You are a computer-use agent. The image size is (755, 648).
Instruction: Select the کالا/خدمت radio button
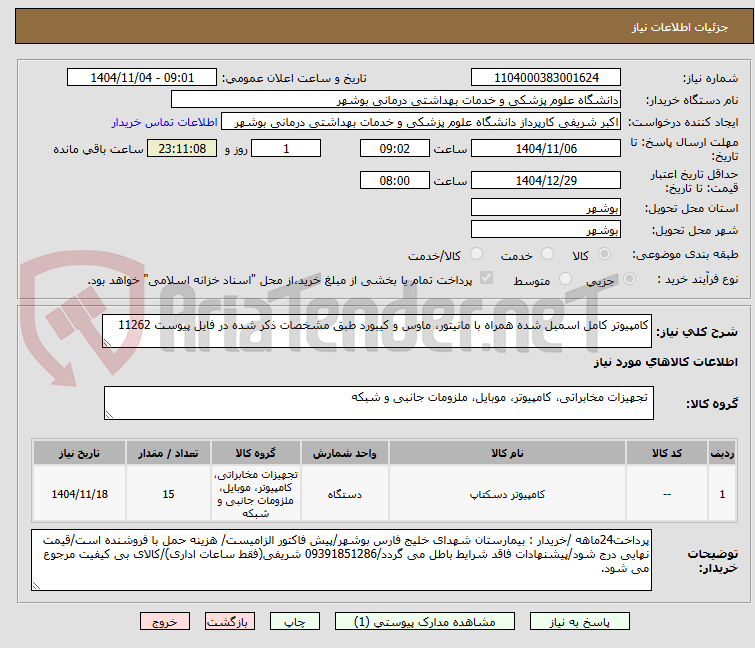coord(476,254)
